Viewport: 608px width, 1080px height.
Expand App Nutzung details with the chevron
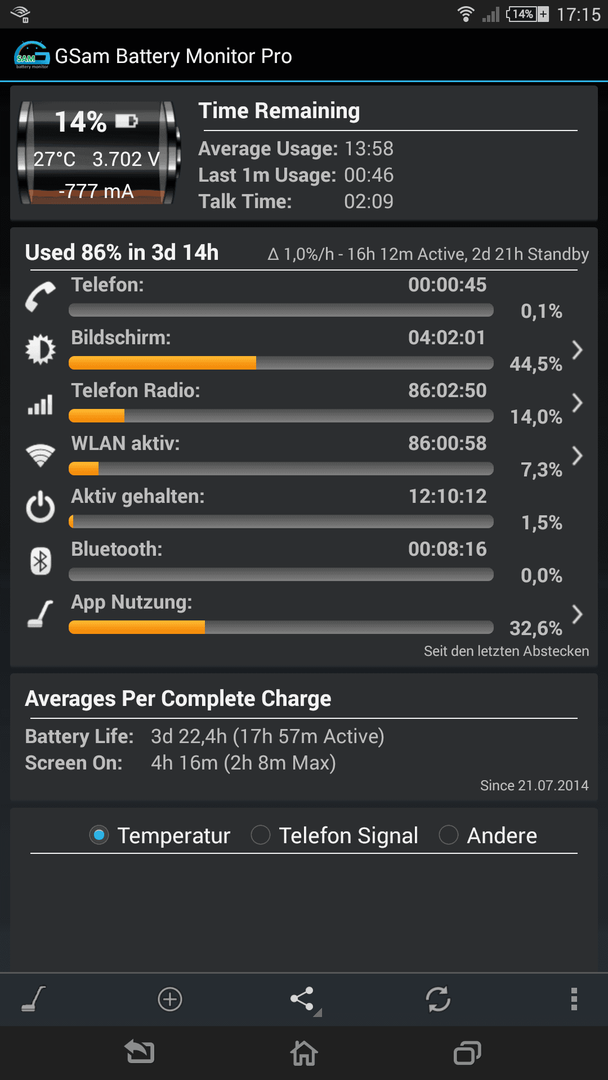click(577, 614)
